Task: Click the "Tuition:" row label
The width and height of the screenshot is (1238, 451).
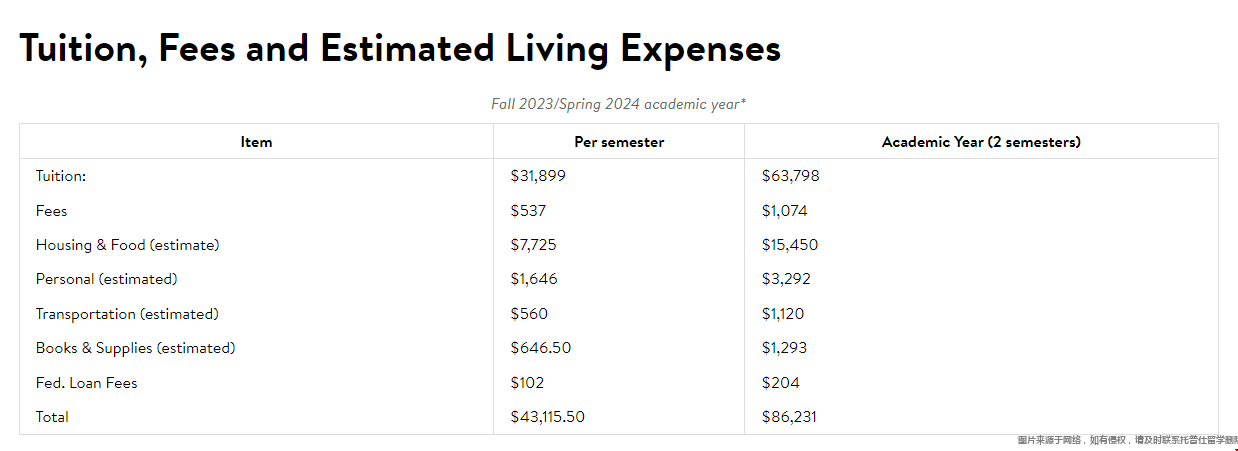Action: coord(61,176)
